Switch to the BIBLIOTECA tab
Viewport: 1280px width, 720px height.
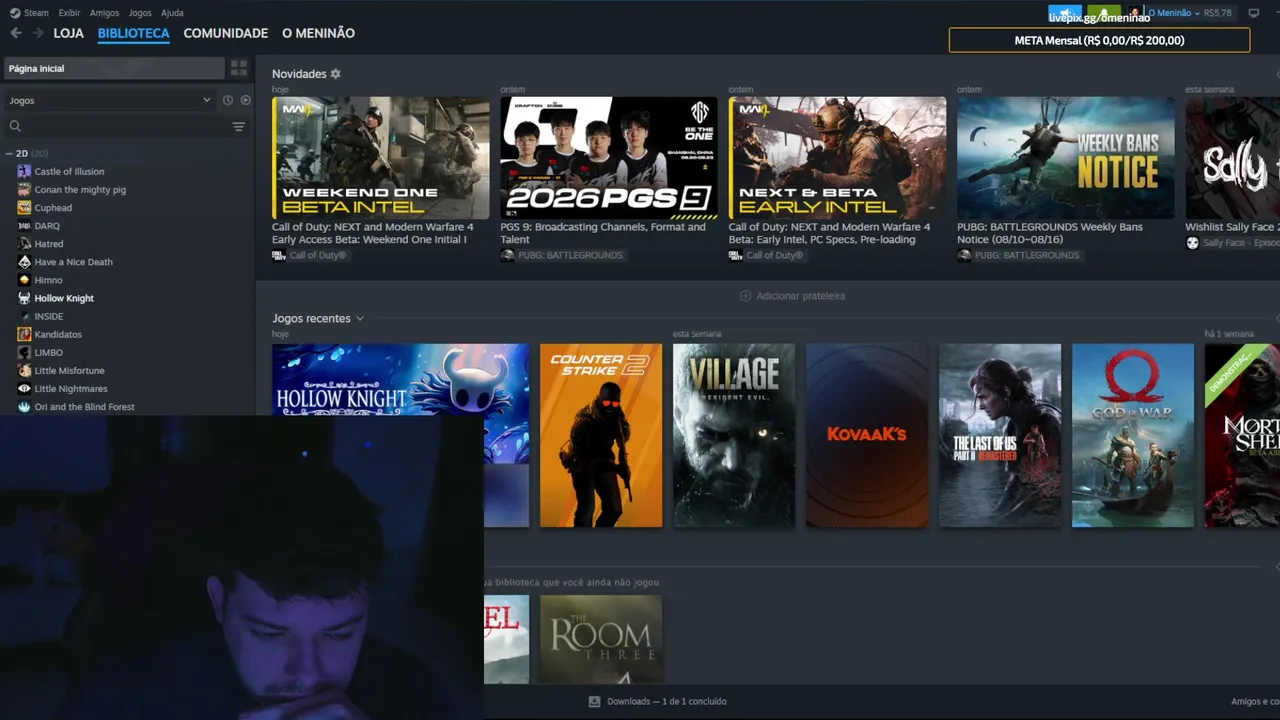click(134, 33)
